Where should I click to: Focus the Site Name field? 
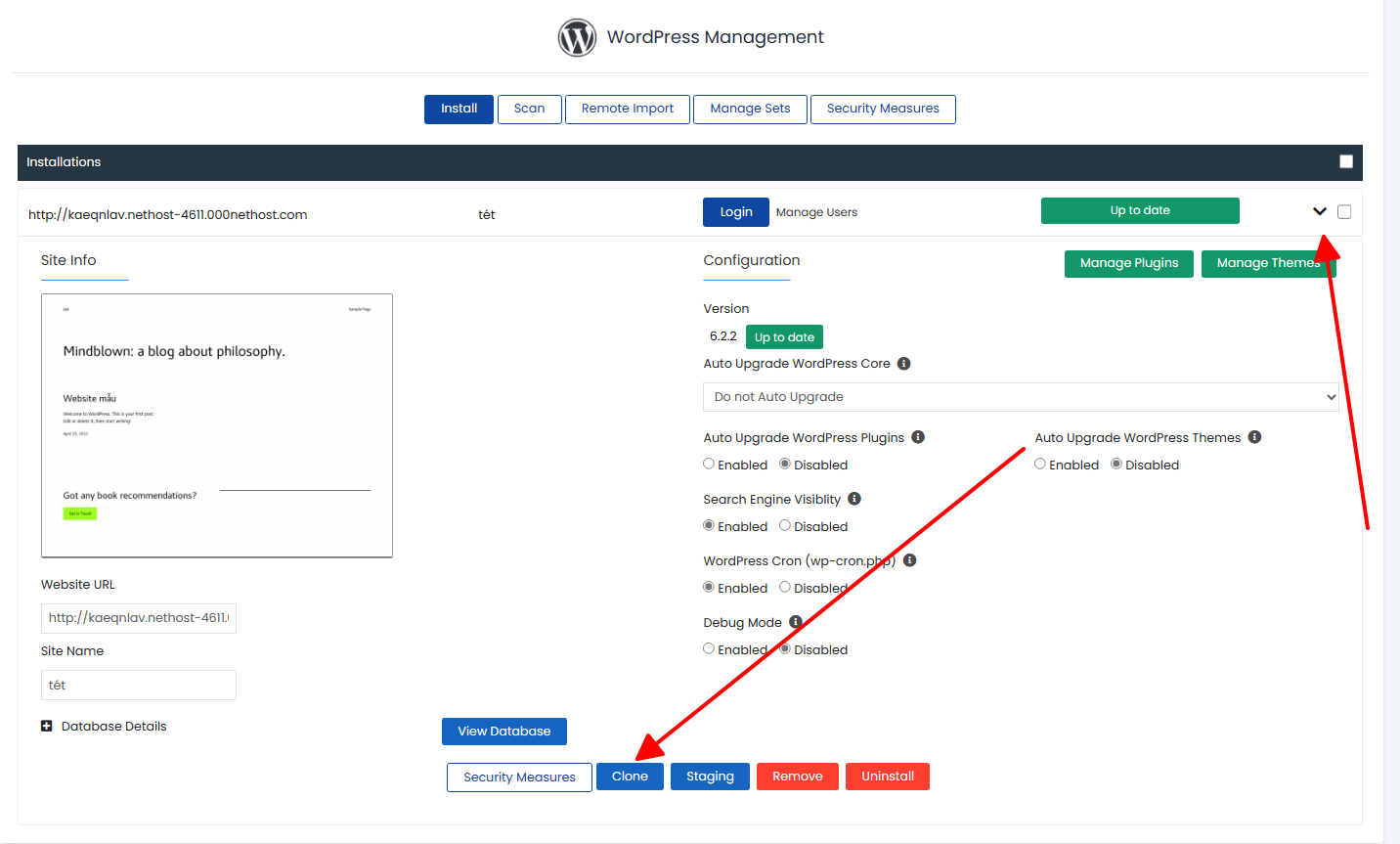click(139, 686)
